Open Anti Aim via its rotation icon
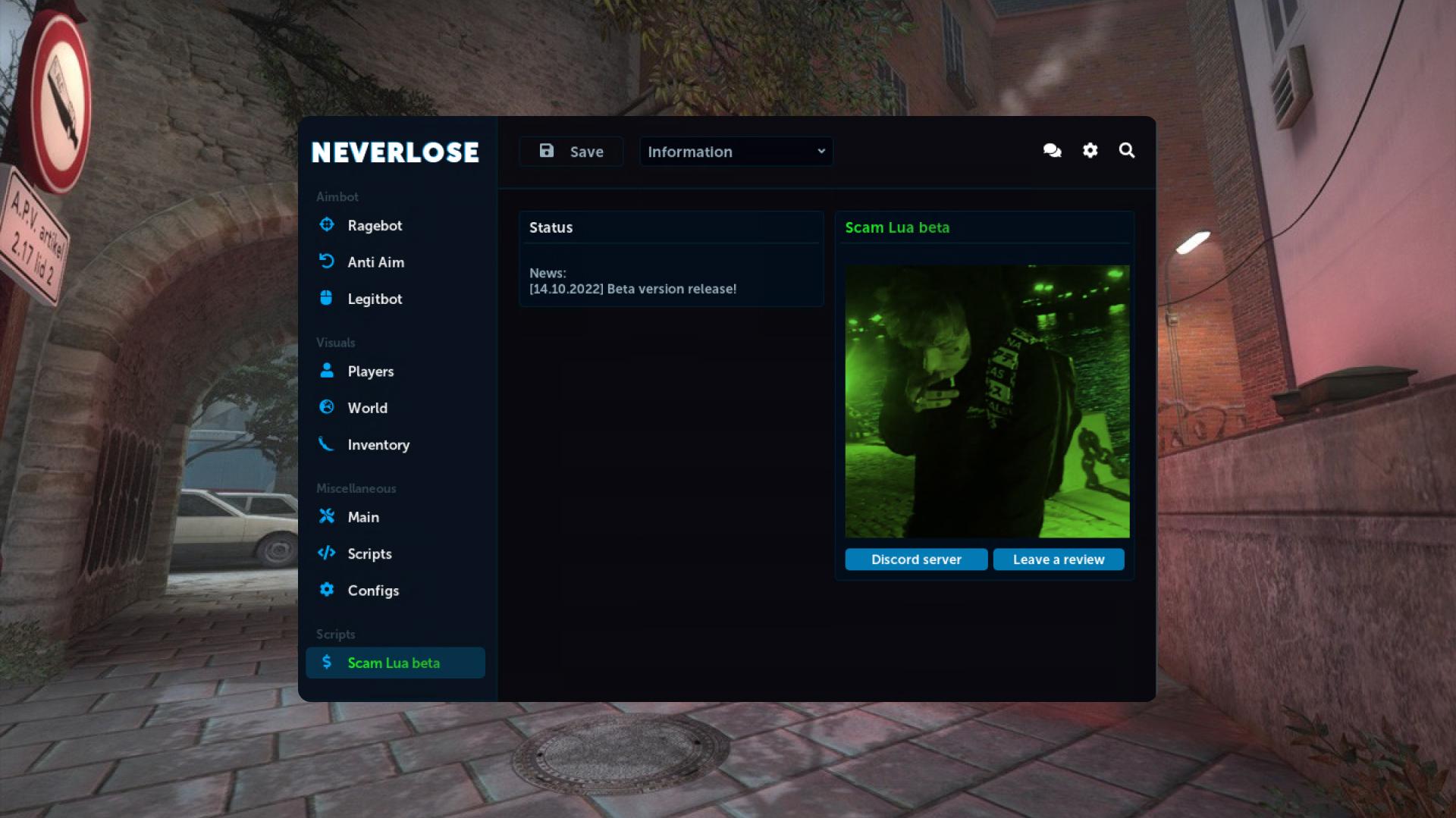This screenshot has height=818, width=1456. (326, 261)
